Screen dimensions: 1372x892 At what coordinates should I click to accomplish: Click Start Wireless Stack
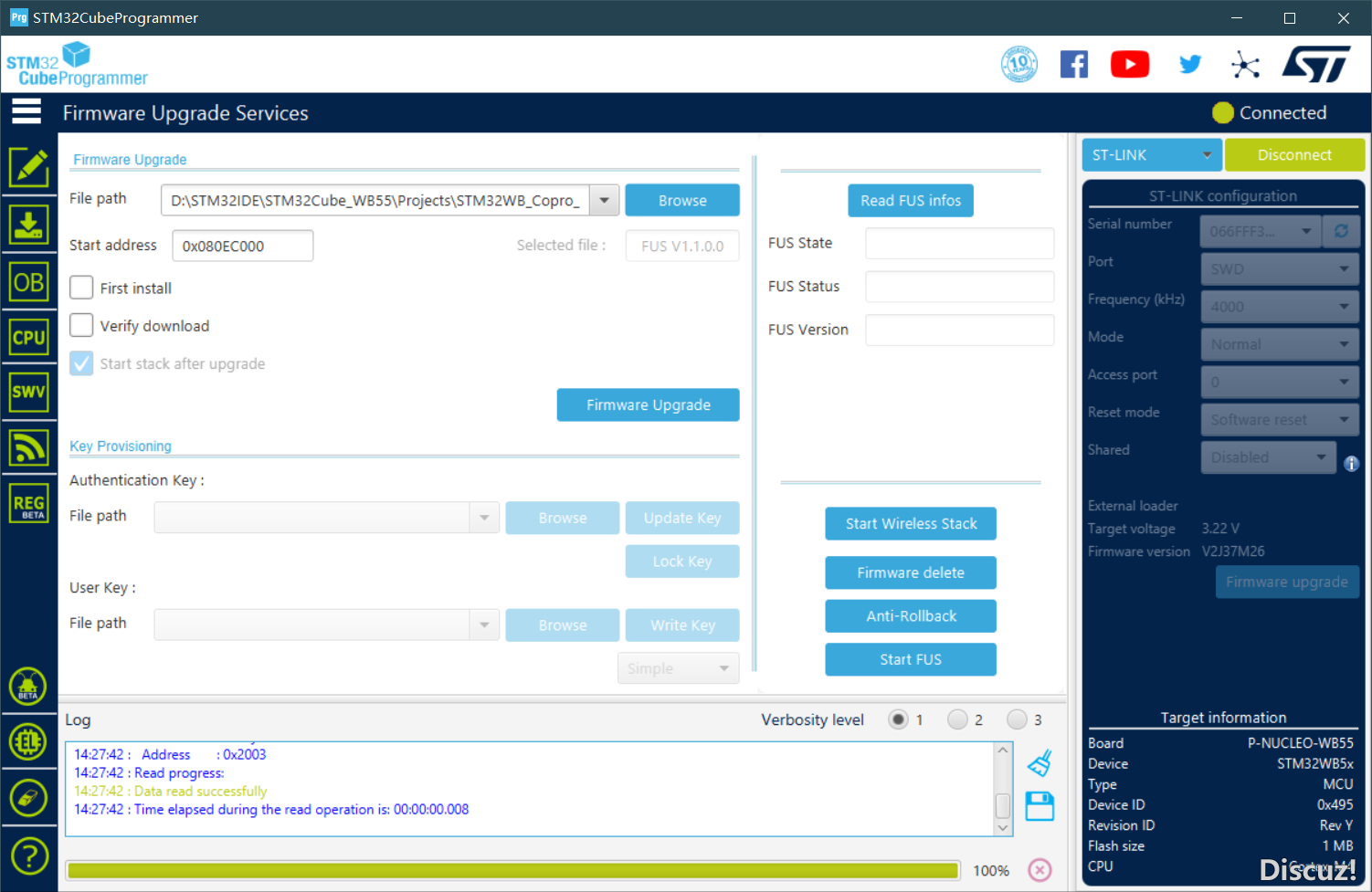(x=911, y=523)
